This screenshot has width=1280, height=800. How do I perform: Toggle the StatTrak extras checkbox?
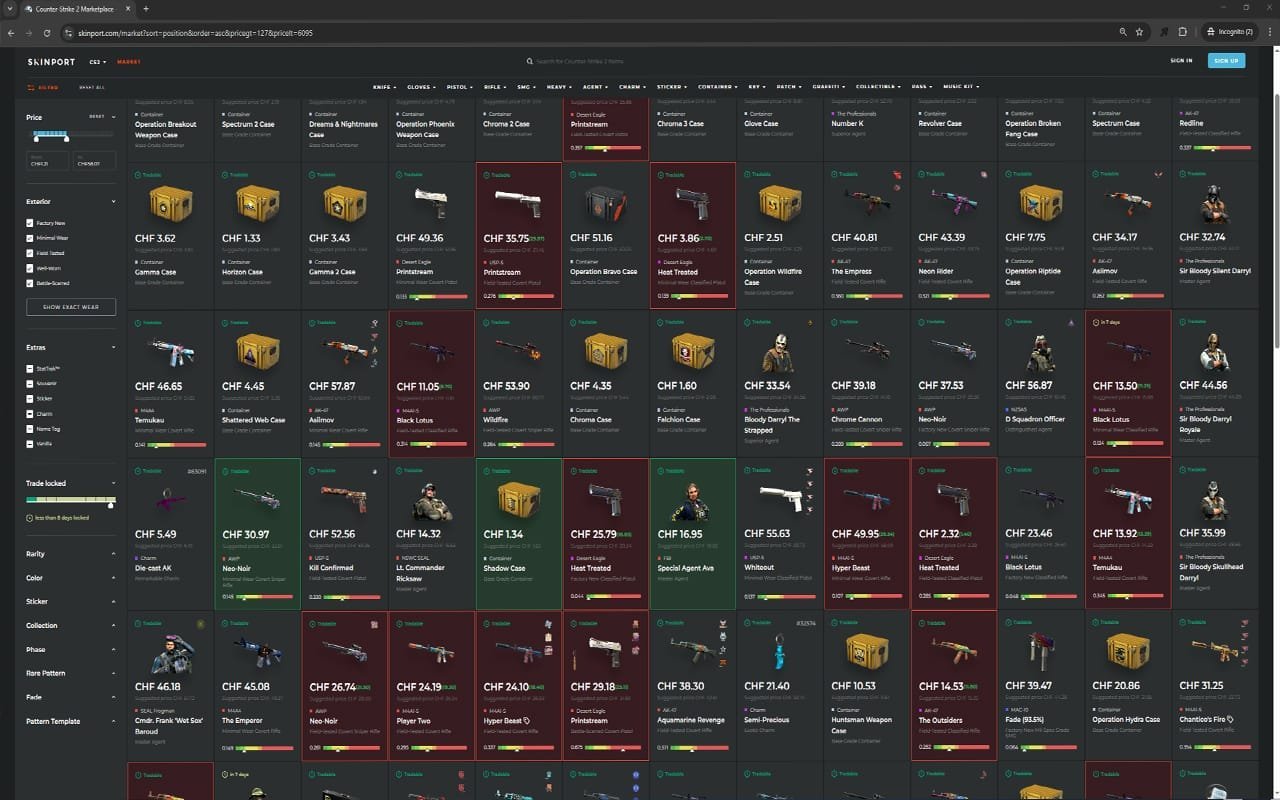30,369
